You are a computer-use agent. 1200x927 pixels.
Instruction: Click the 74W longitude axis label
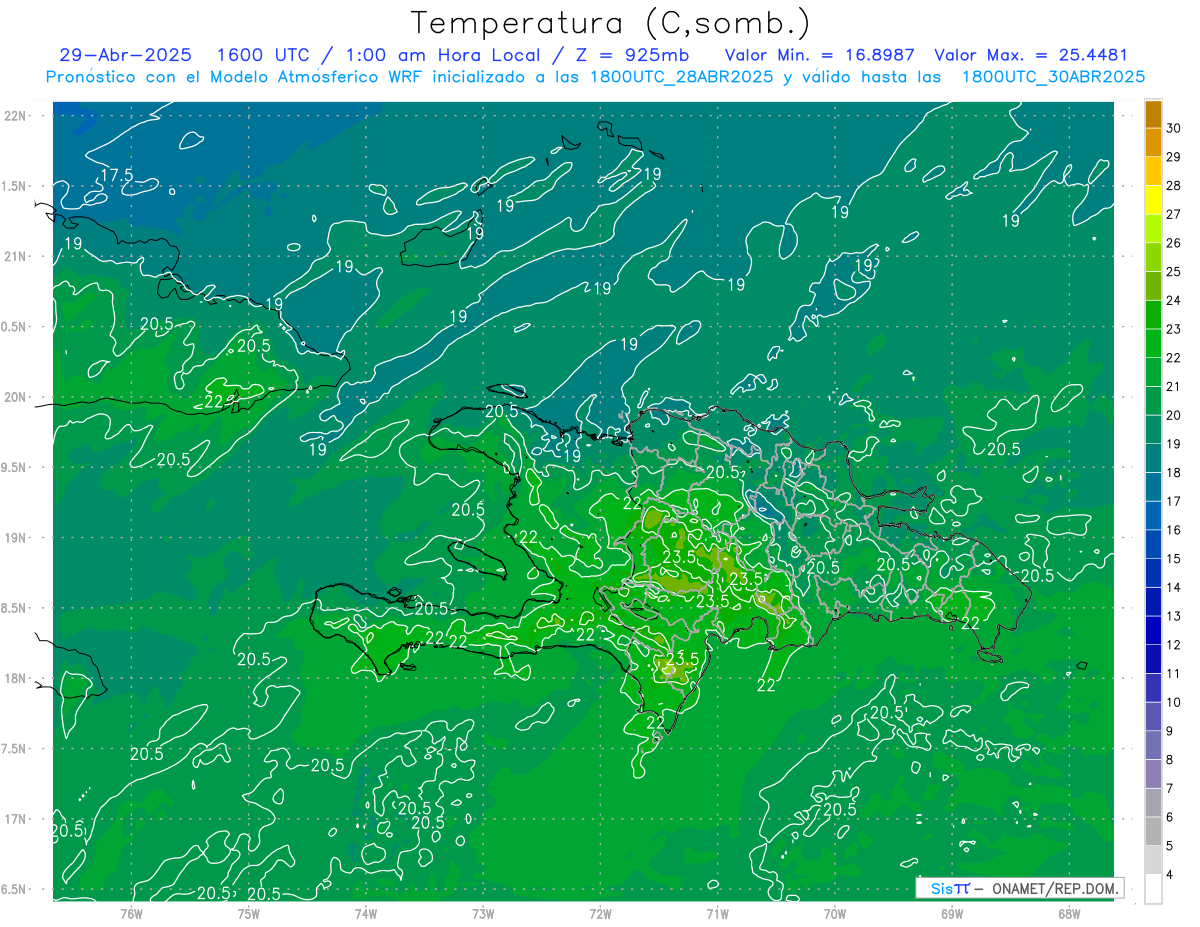pyautogui.click(x=365, y=912)
